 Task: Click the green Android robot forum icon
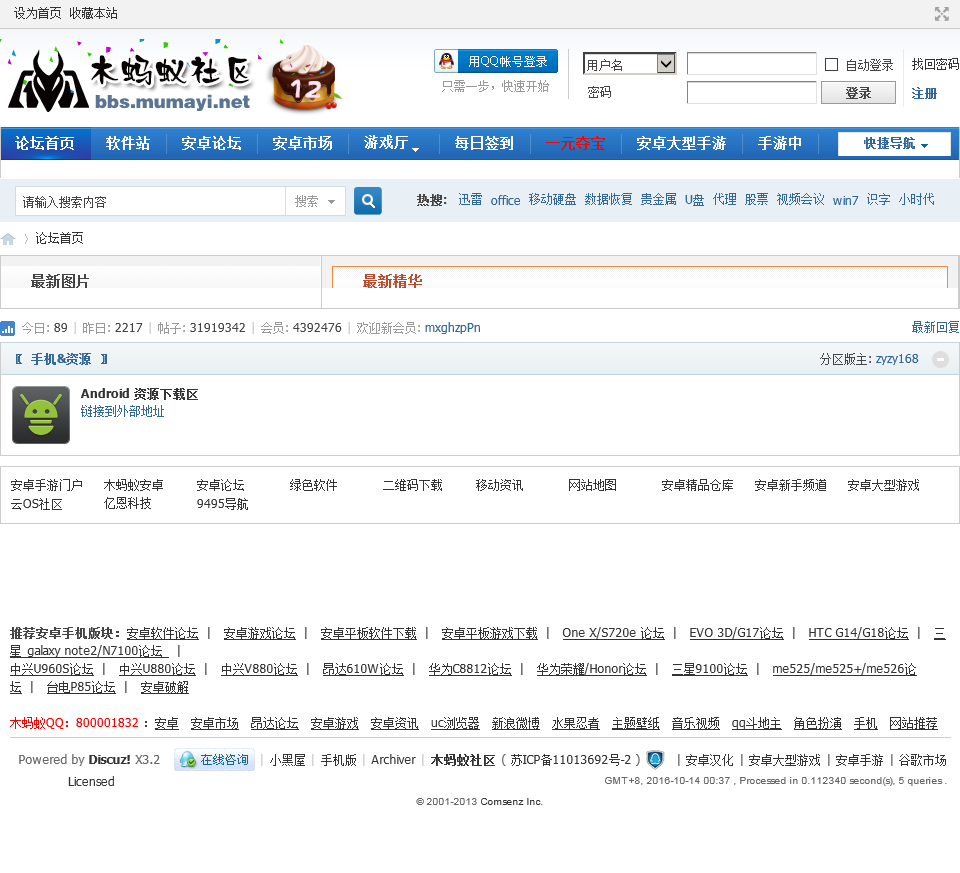pyautogui.click(x=41, y=414)
